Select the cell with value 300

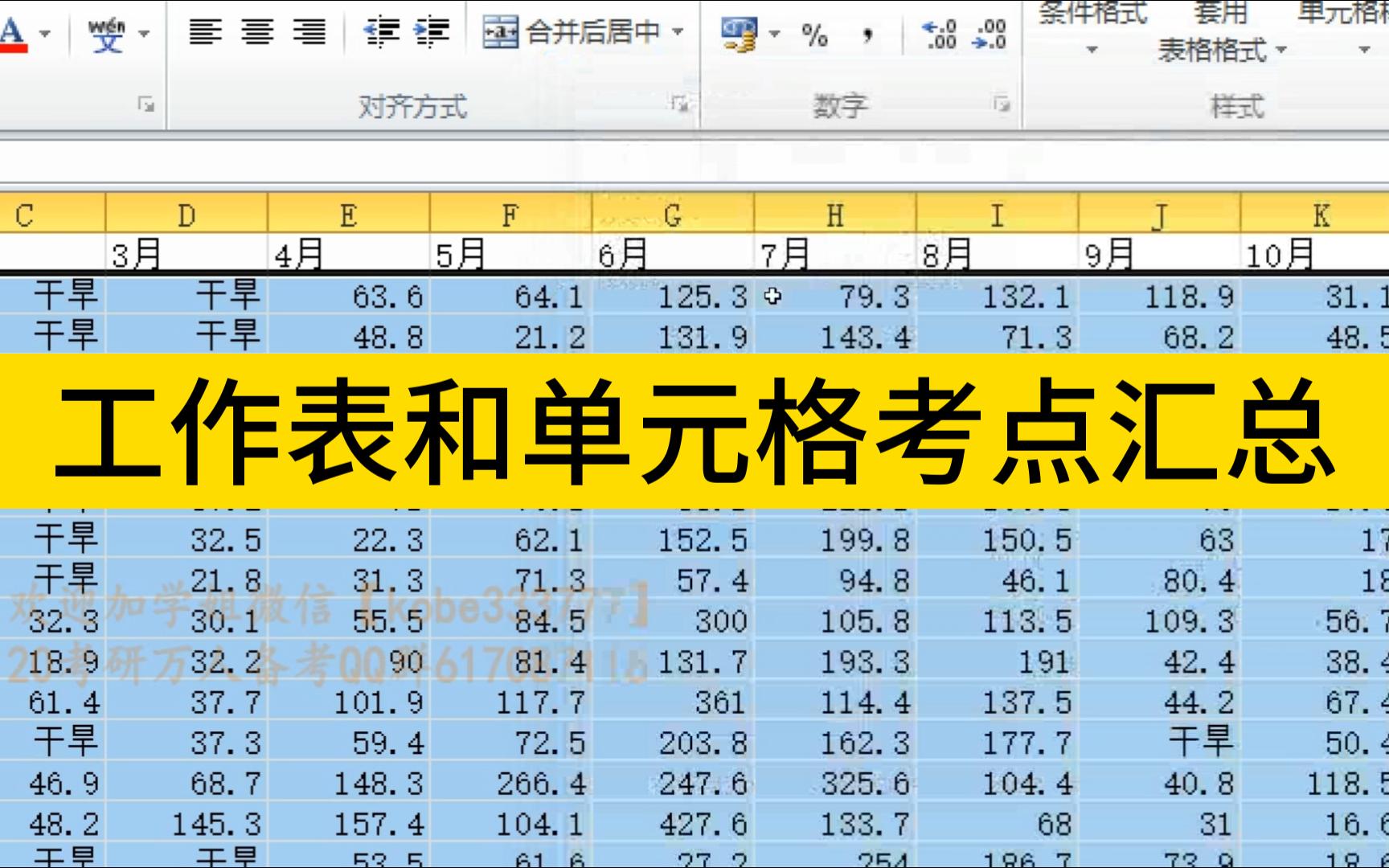pyautogui.click(x=674, y=621)
